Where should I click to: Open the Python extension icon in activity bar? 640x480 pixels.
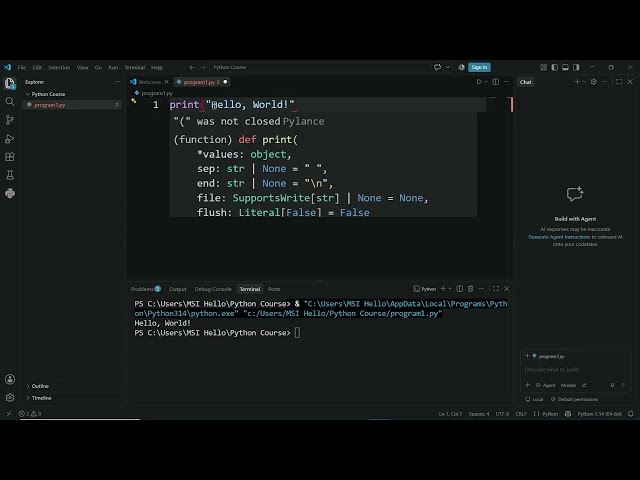[10, 193]
